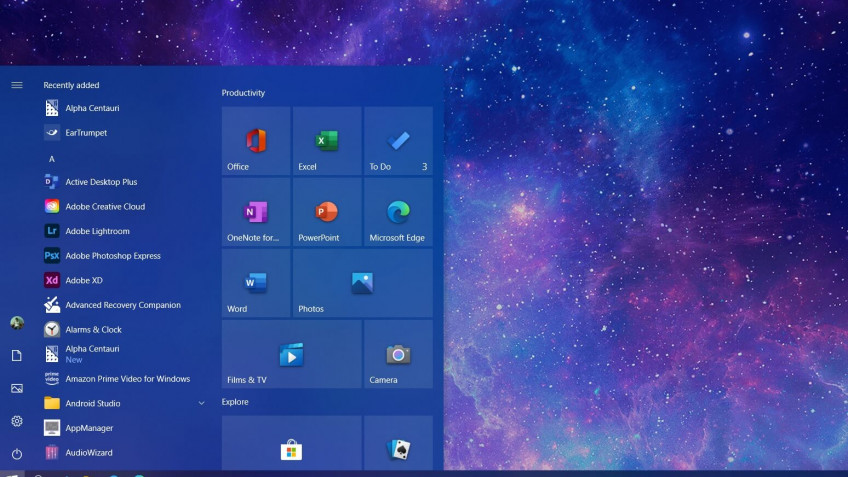Open the Photos tile

click(362, 283)
